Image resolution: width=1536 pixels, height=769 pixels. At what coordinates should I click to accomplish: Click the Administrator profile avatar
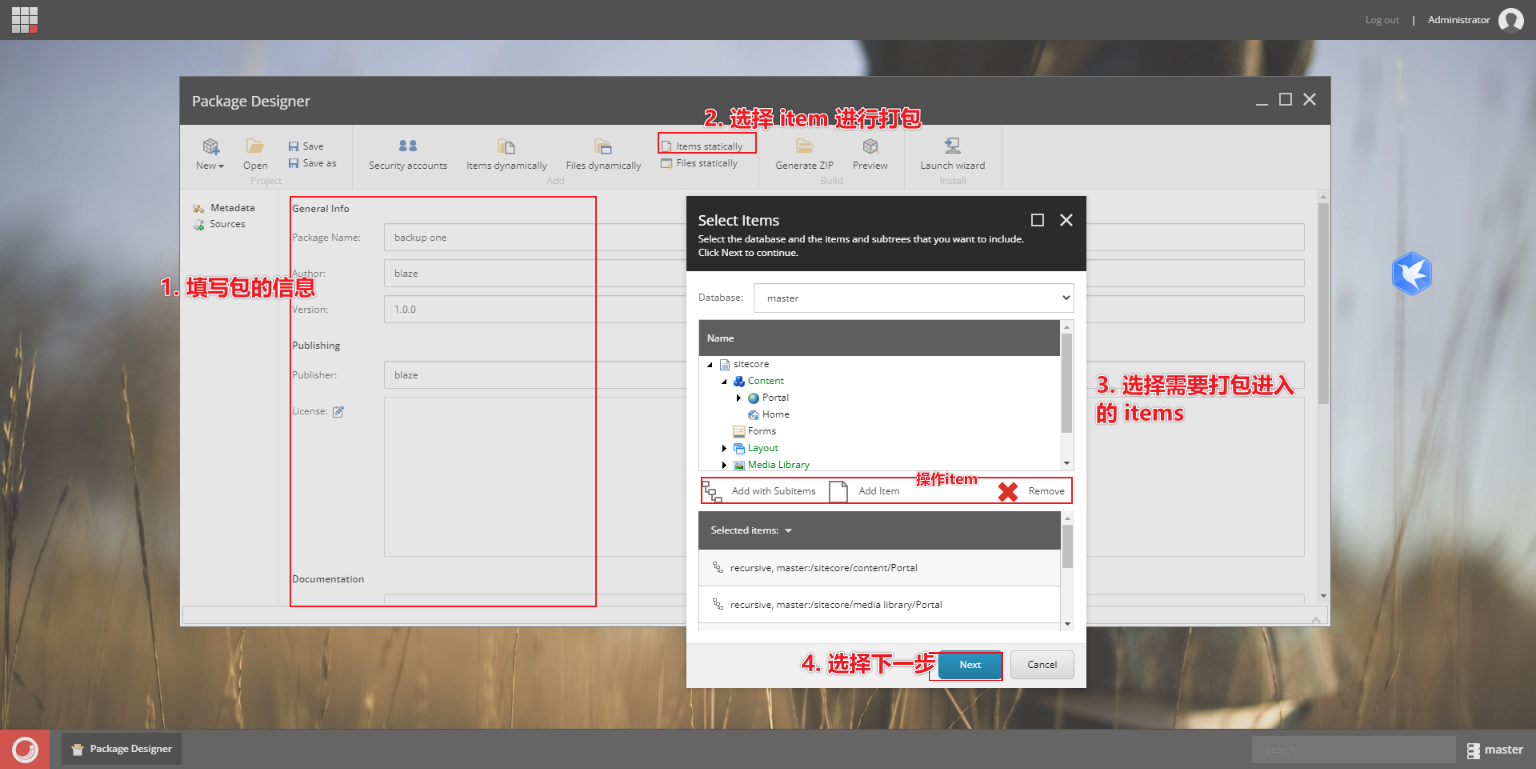click(1511, 20)
